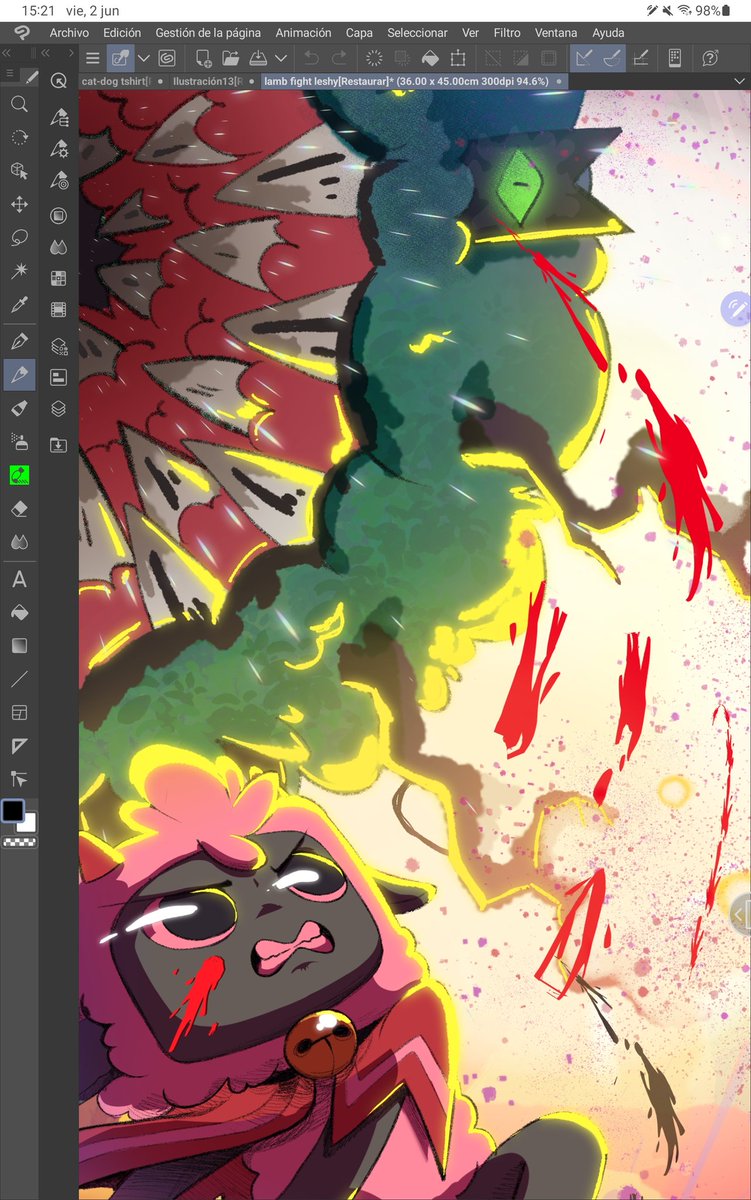
Task: Open the Filtro menu
Action: [507, 33]
